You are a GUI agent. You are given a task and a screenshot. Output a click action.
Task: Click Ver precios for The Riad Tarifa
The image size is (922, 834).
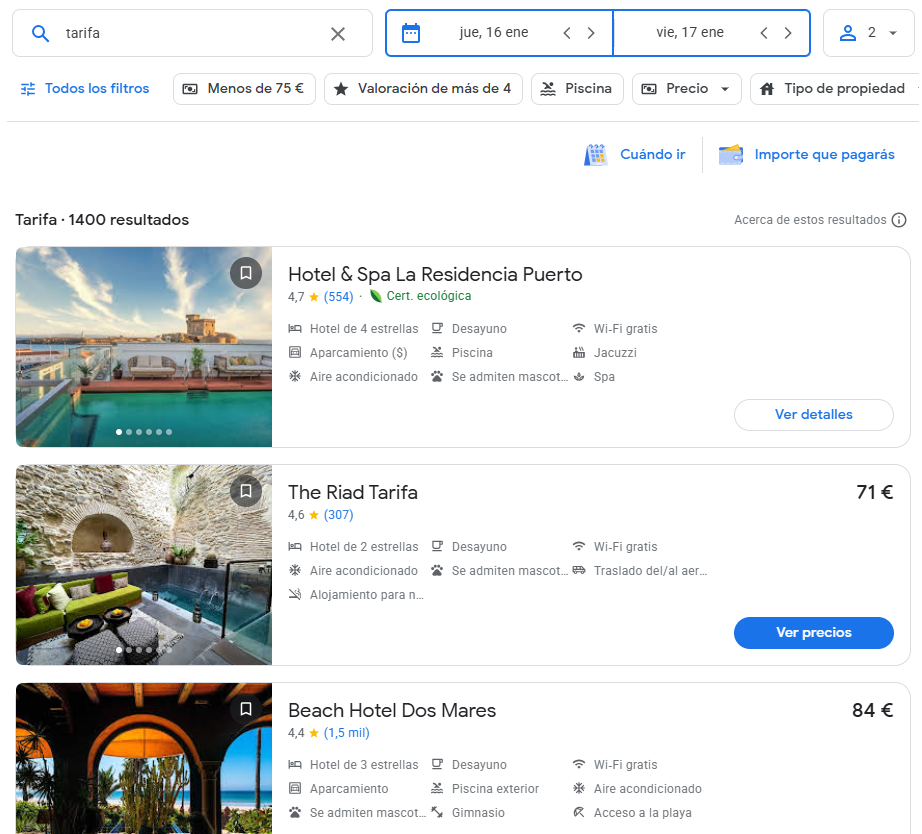coord(814,633)
